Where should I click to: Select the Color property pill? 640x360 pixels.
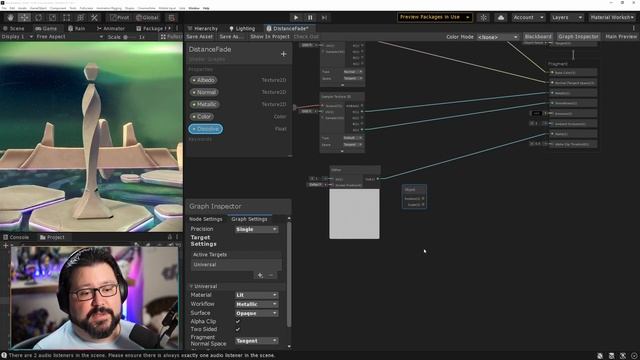pos(202,117)
